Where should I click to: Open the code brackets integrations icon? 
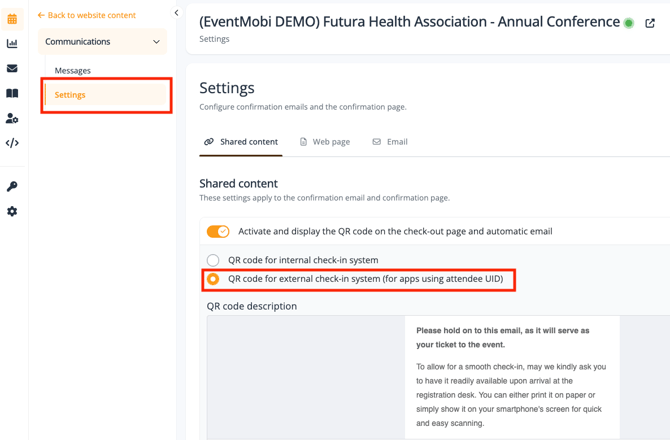coord(12,143)
